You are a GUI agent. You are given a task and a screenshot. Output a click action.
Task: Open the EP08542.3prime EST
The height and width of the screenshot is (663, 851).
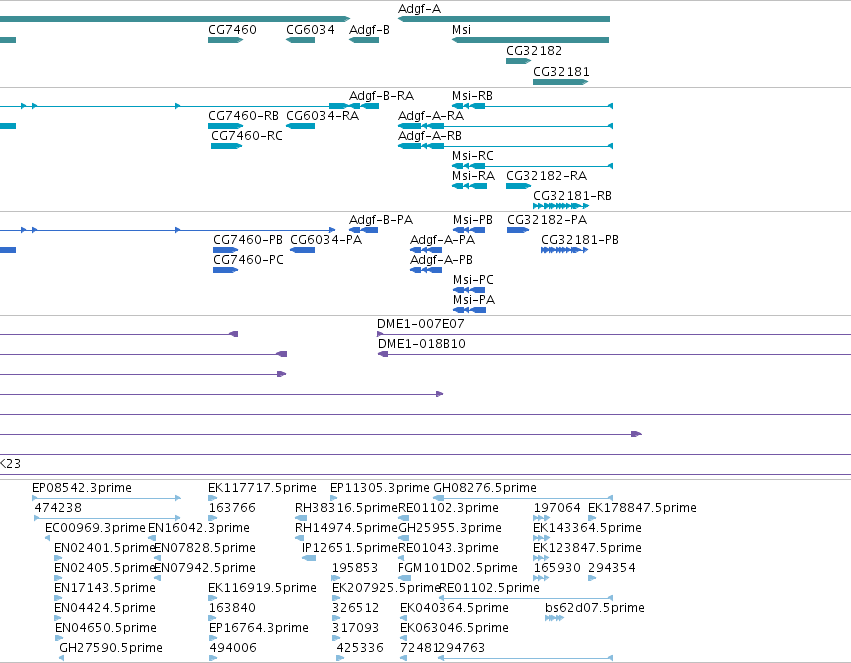(106, 498)
